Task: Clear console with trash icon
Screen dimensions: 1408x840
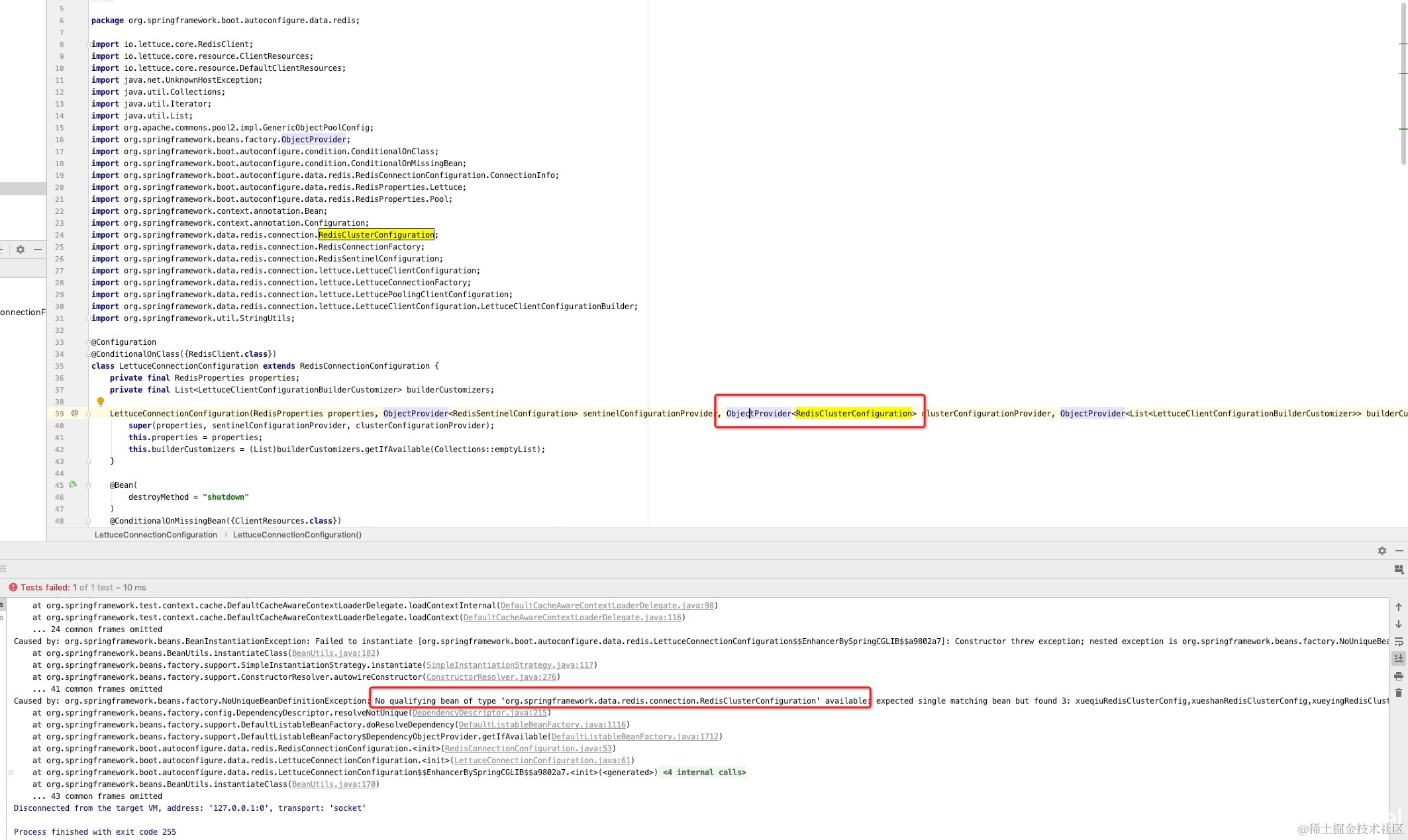Action: [x=1398, y=693]
